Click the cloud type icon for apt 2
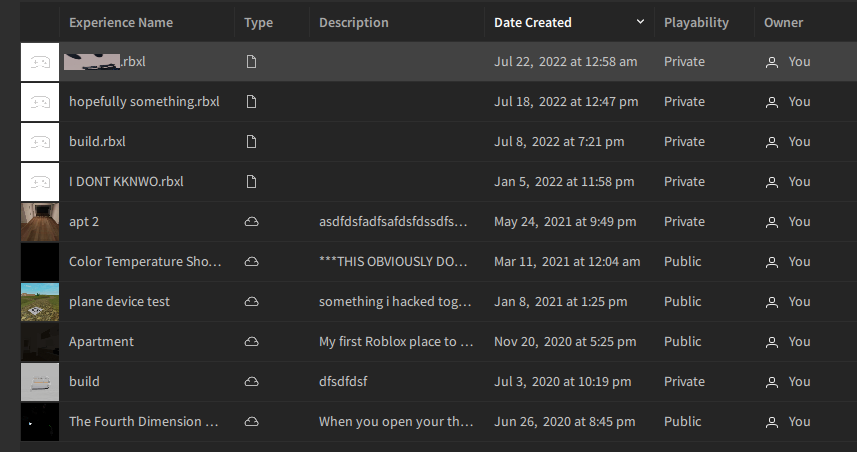 (252, 222)
